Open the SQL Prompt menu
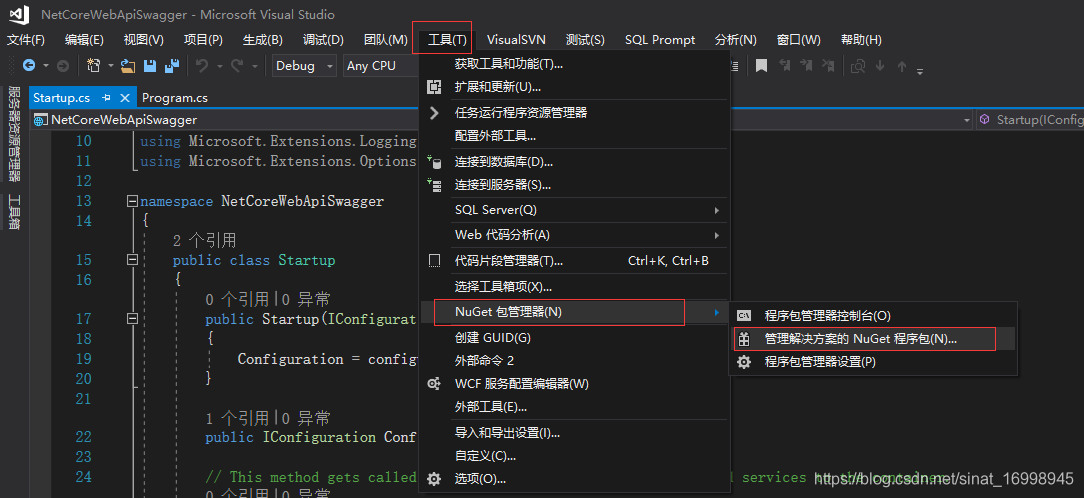Viewport: 1084px width, 498px height. point(660,39)
